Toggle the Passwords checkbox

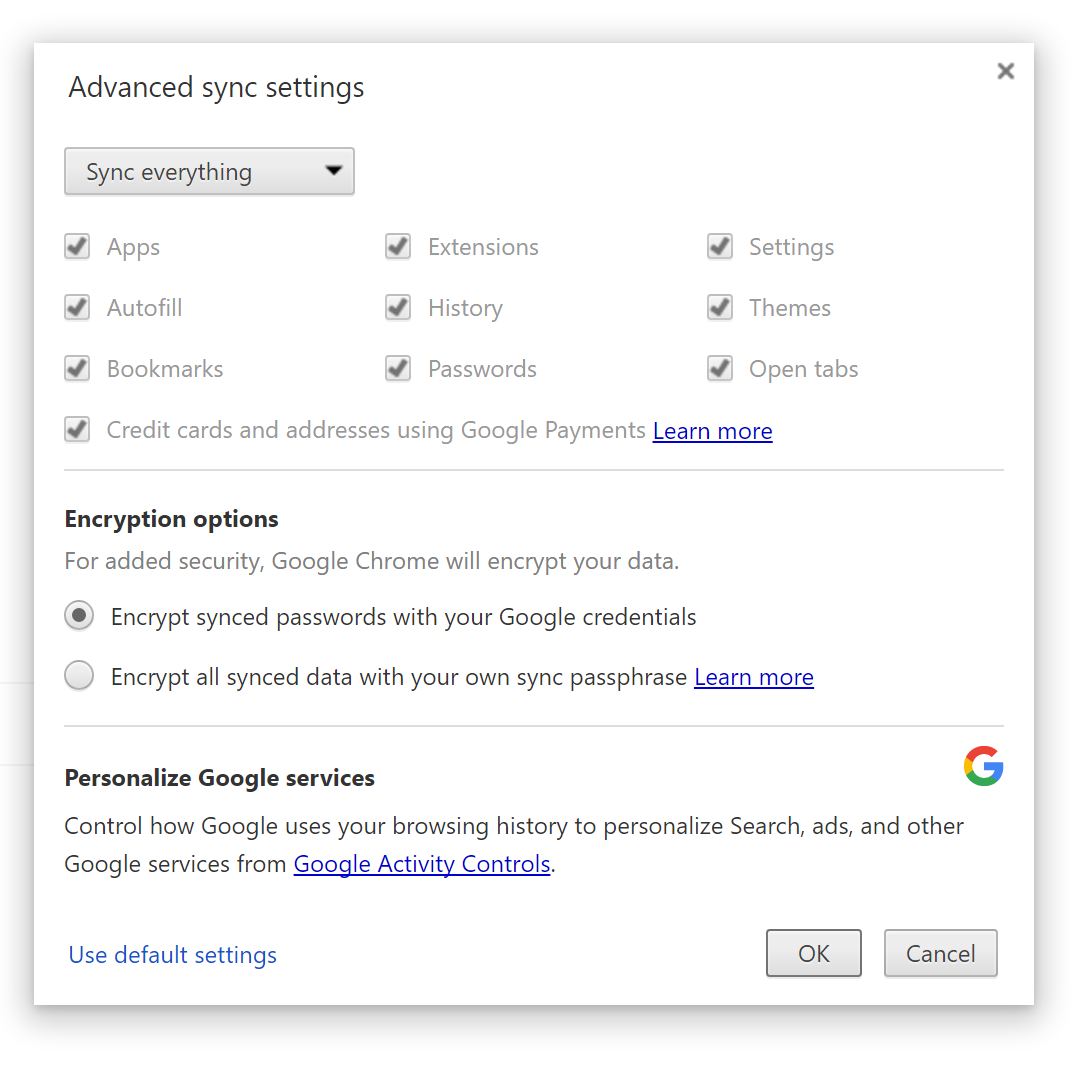tap(399, 369)
